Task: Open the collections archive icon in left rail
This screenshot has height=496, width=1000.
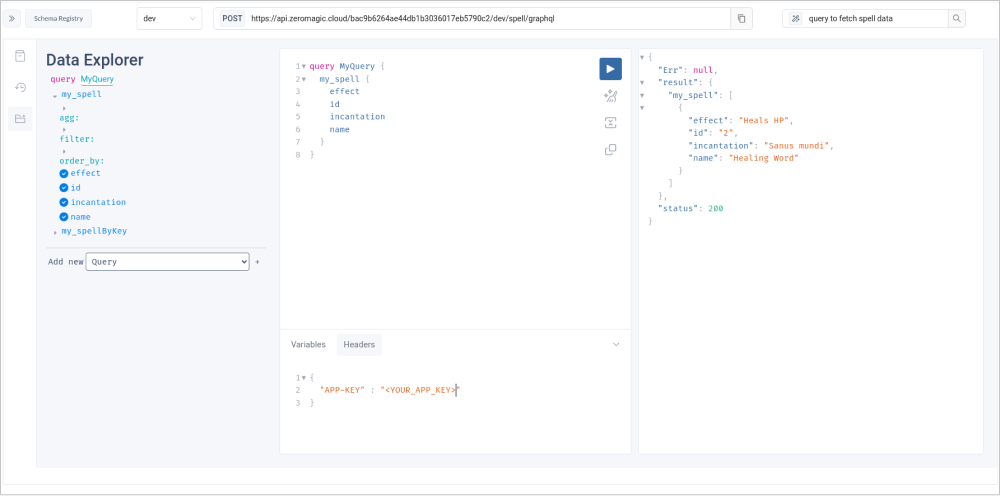Action: coord(20,56)
